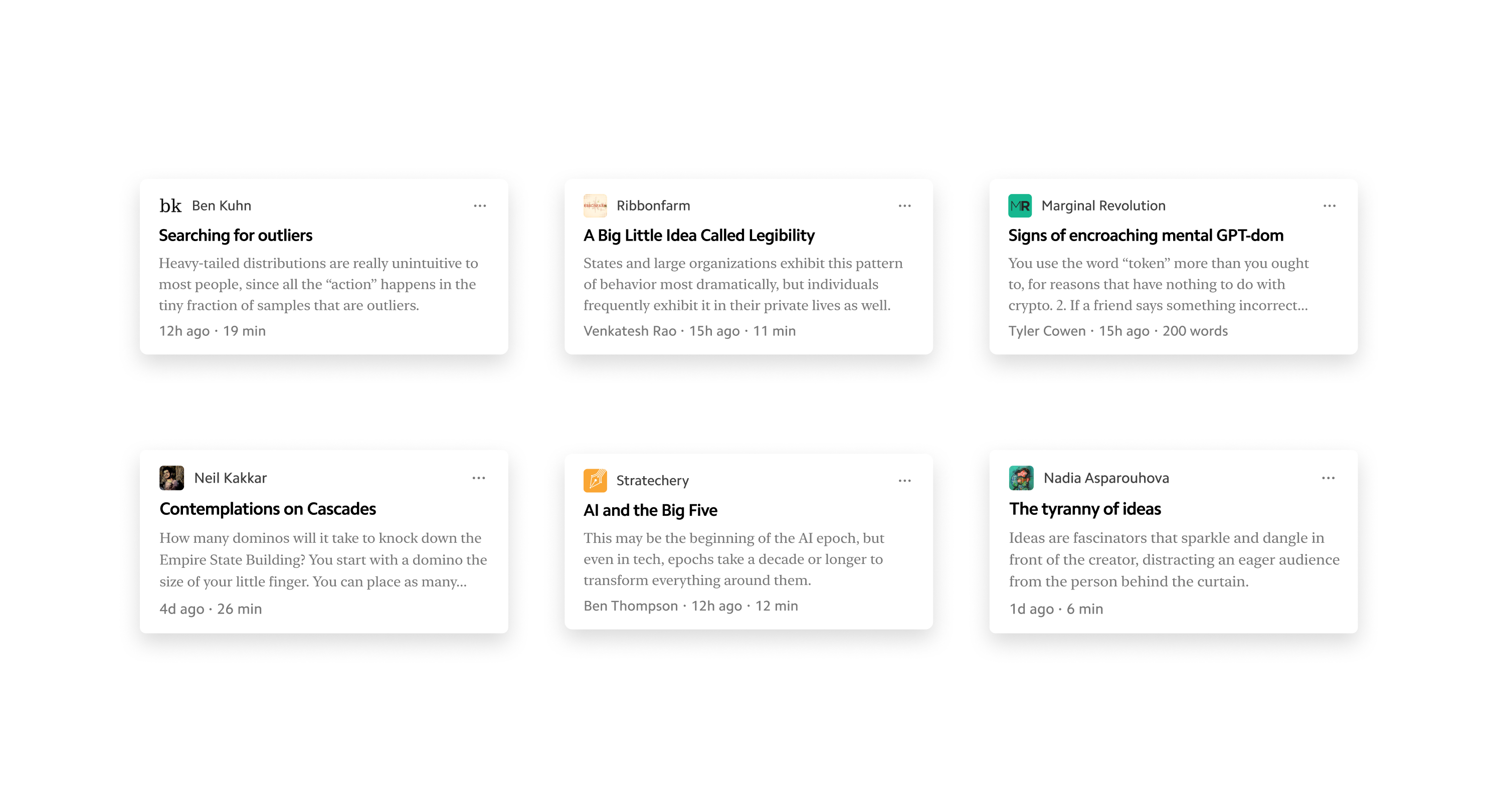This screenshot has width=1498, height=812.
Task: Open more options for Marginal Revolution card
Action: coord(1330,206)
